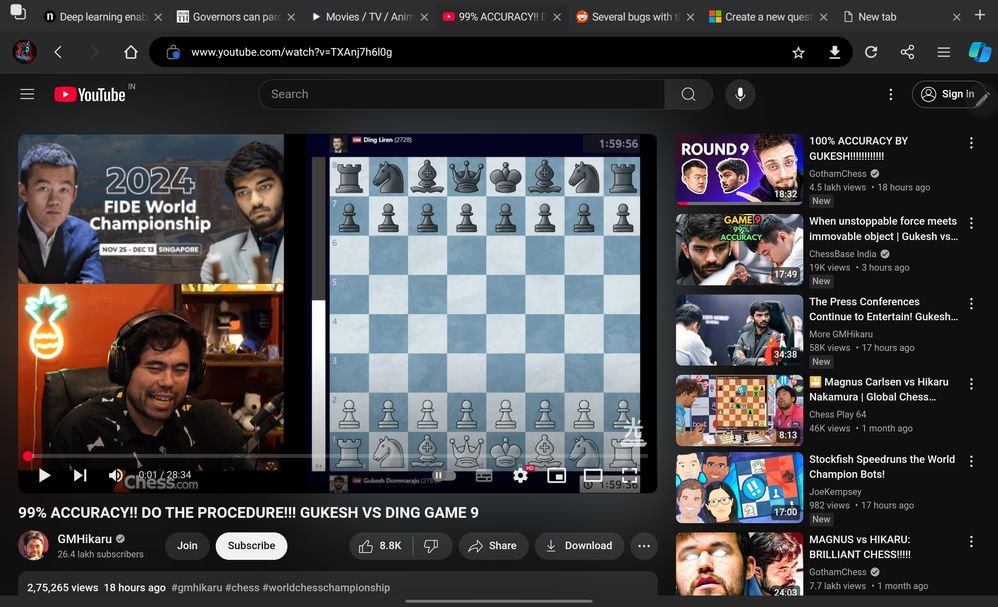Image resolution: width=998 pixels, height=607 pixels.
Task: Open the browser home page
Action: [130, 52]
